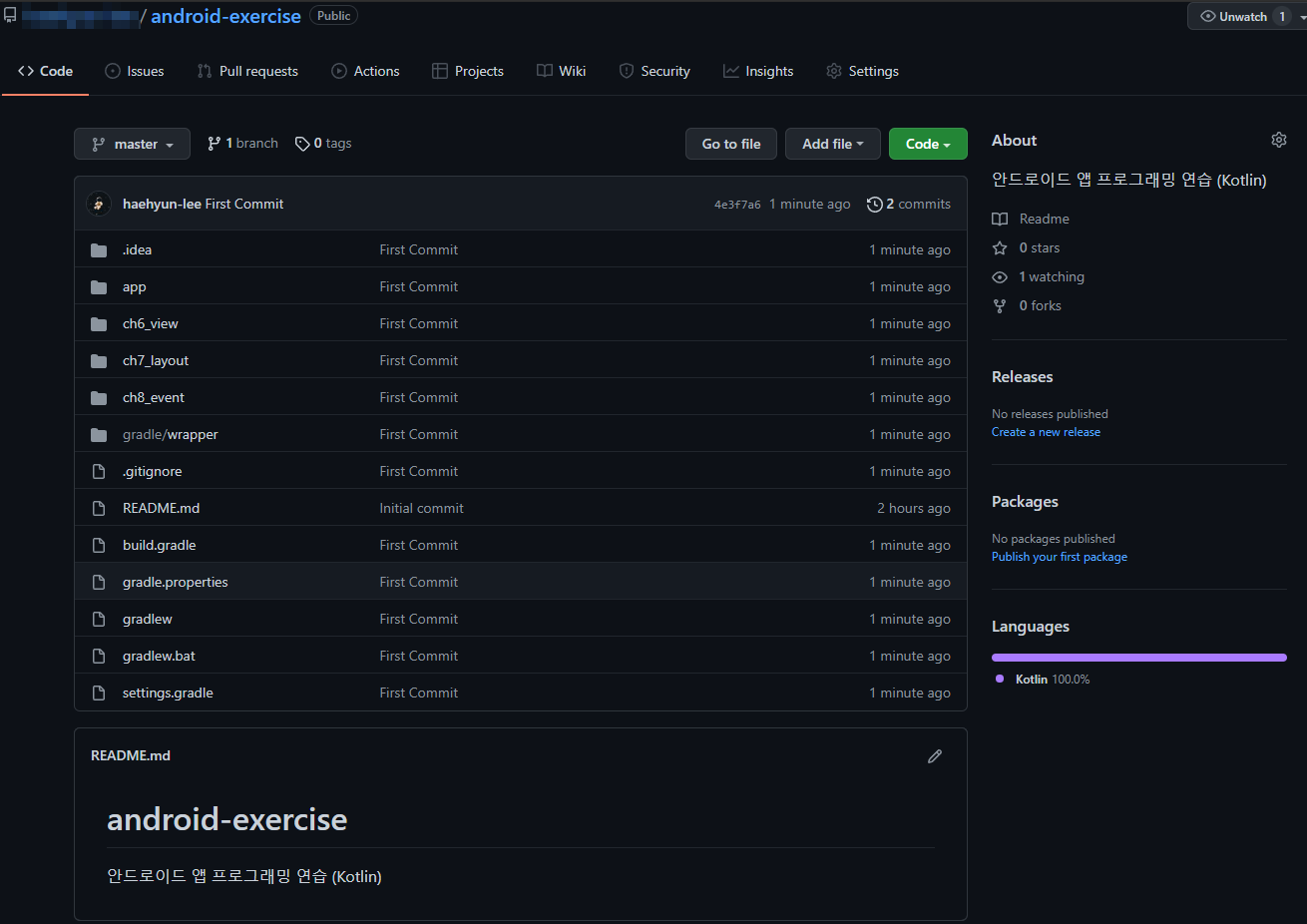Expand the Add file dropdown
Image resolution: width=1307 pixels, height=924 pixels.
coord(833,144)
